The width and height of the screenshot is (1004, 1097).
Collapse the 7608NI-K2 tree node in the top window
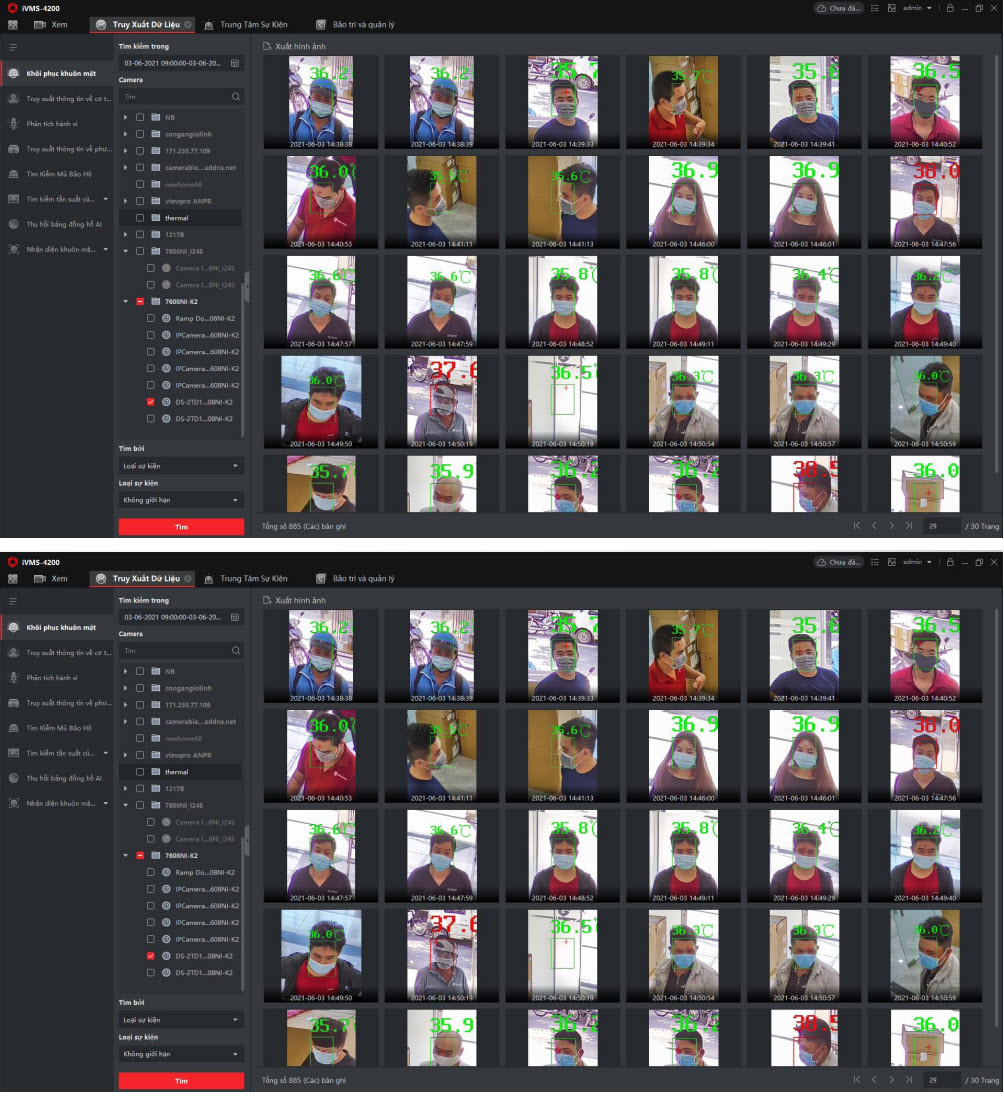pos(126,301)
